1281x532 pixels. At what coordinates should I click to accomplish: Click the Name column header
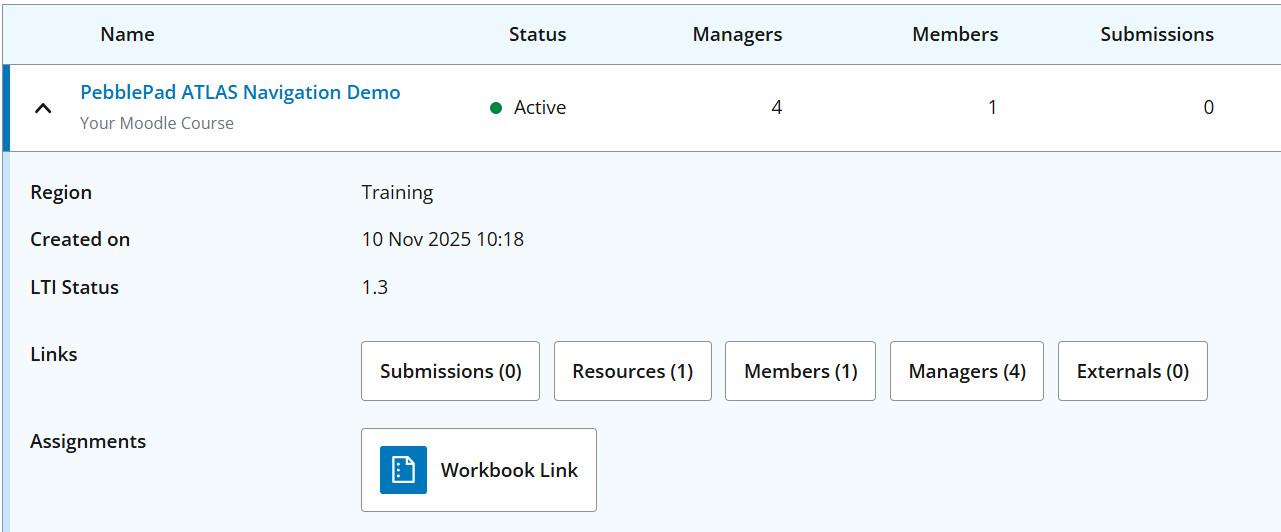128,34
